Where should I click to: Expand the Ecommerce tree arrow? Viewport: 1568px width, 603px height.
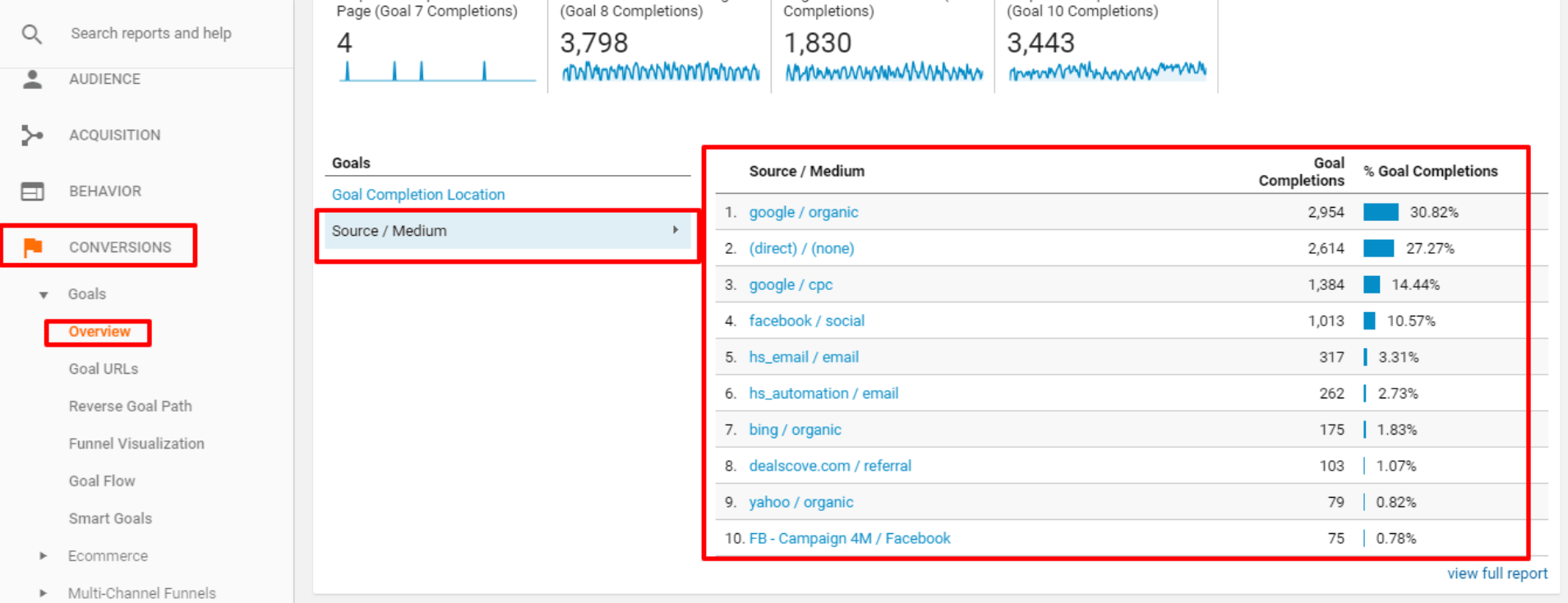click(x=44, y=556)
